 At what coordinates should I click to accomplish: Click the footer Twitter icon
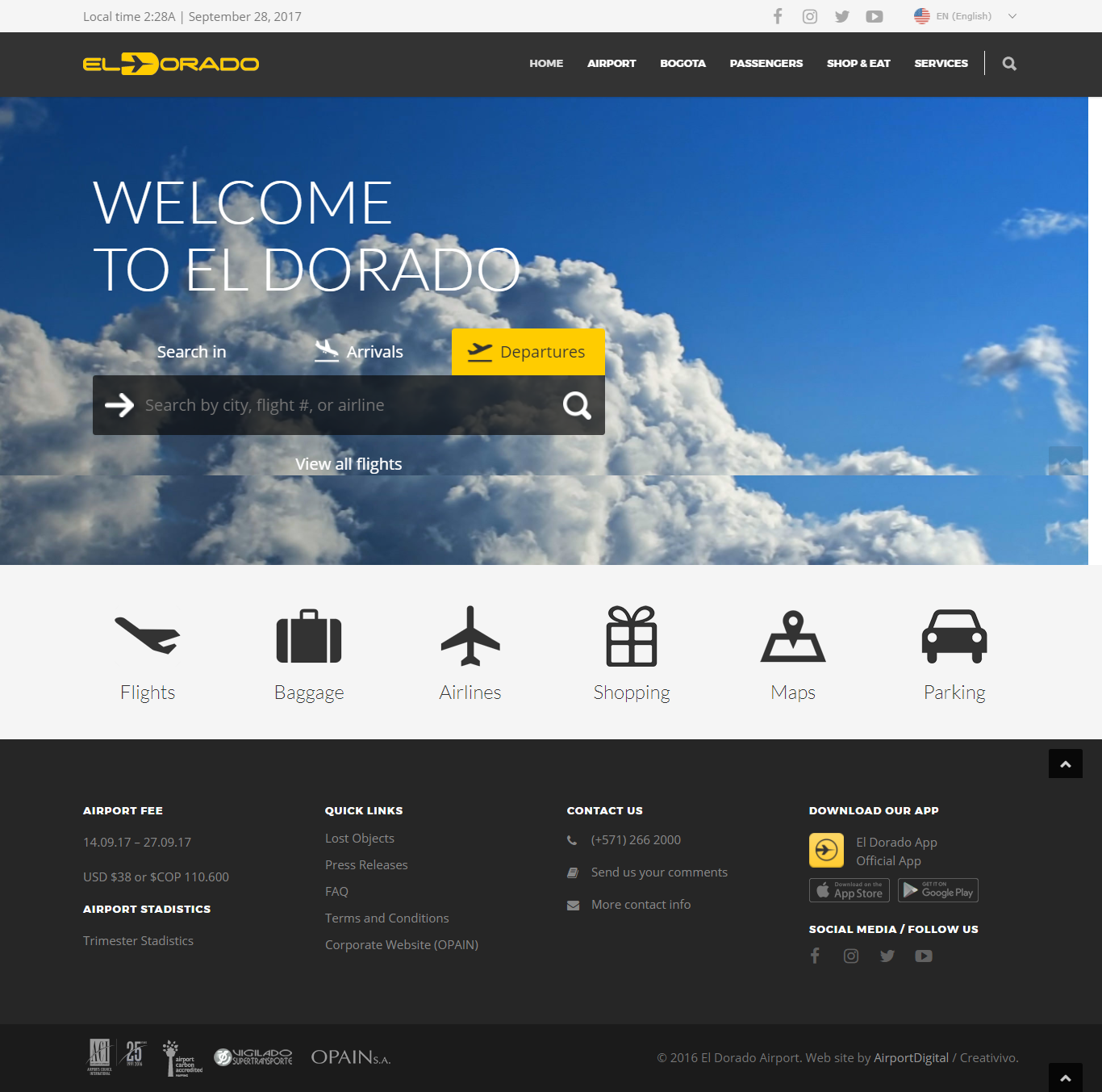point(887,956)
